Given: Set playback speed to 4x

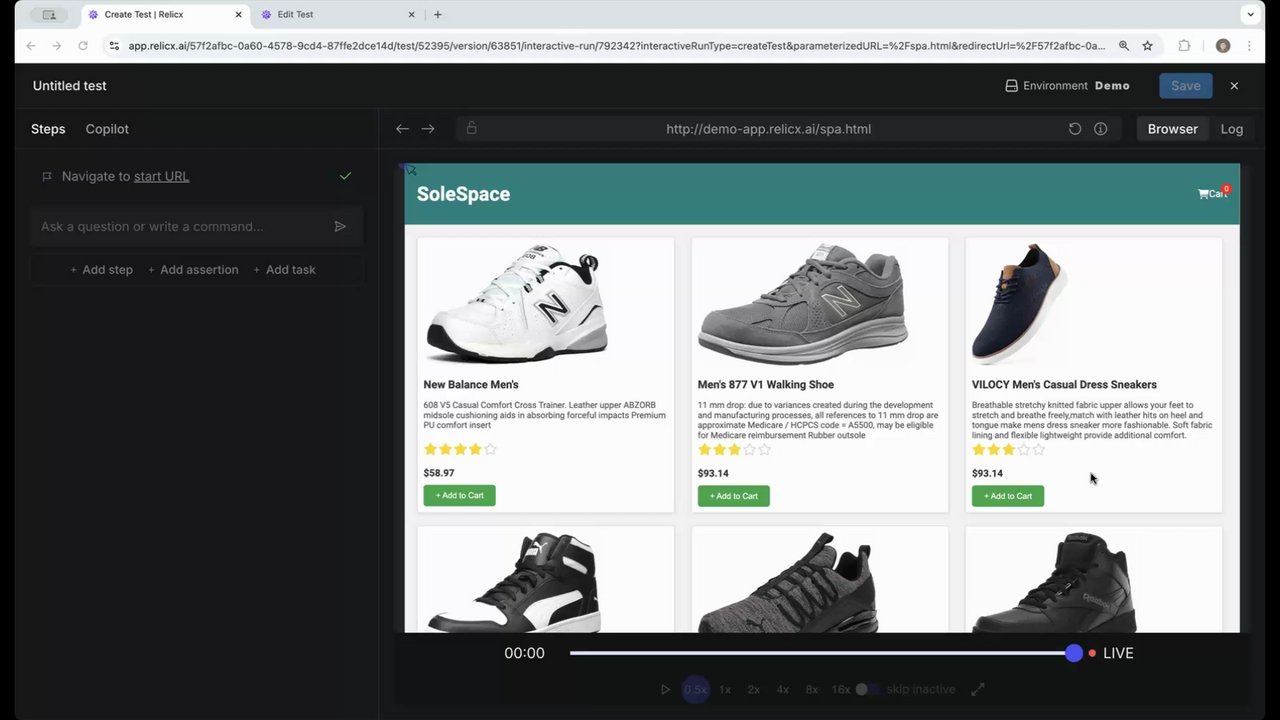Looking at the screenshot, I should [x=783, y=689].
